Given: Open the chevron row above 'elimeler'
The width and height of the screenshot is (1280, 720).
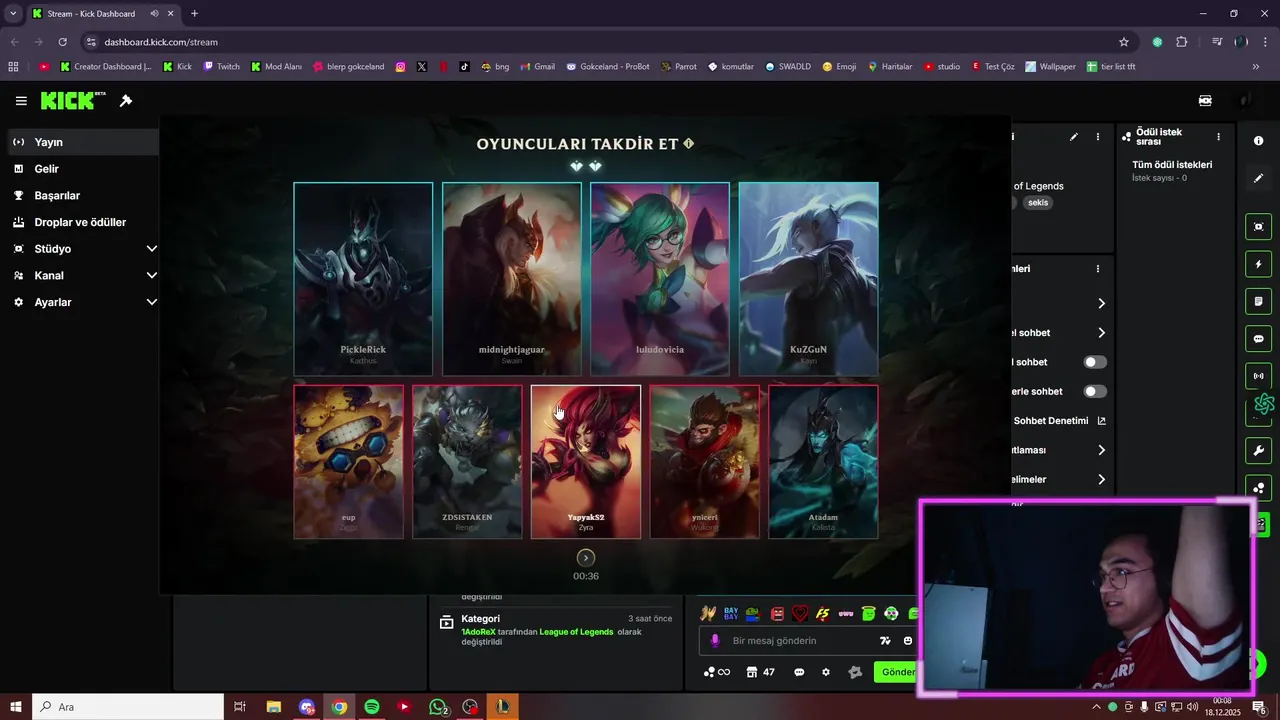Looking at the screenshot, I should (x=1101, y=450).
